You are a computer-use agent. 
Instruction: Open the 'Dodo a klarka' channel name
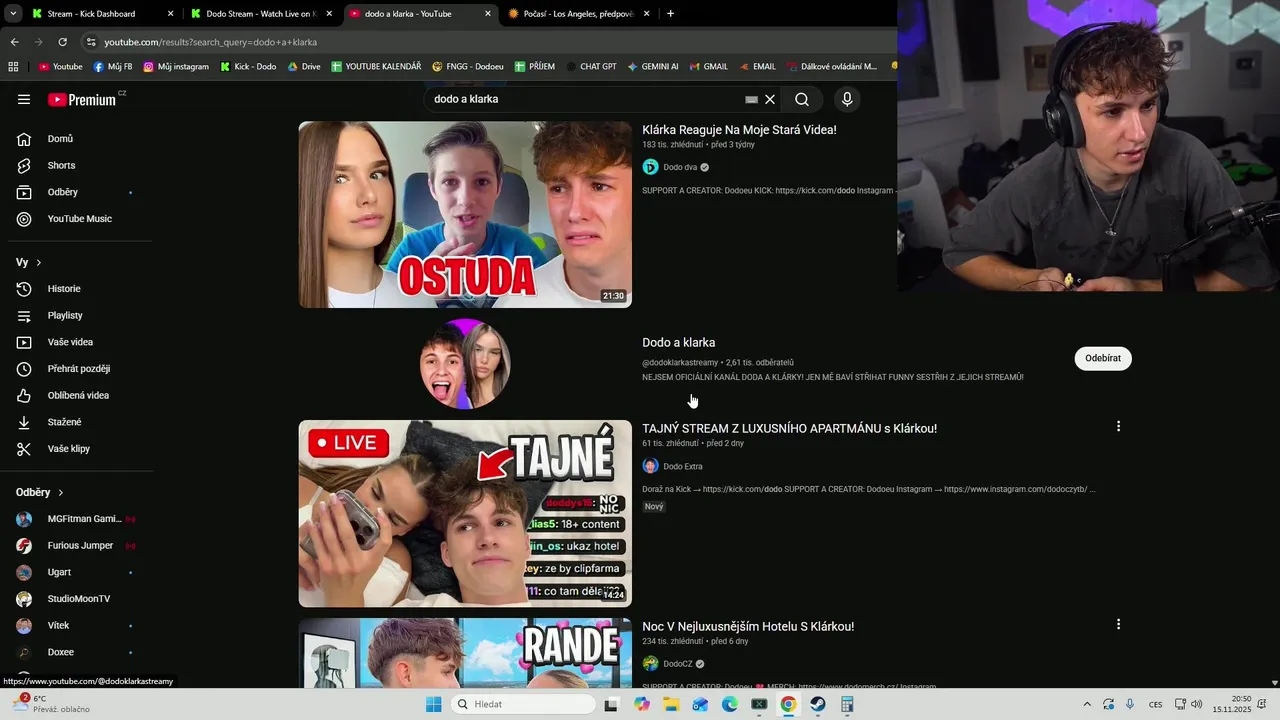click(678, 342)
